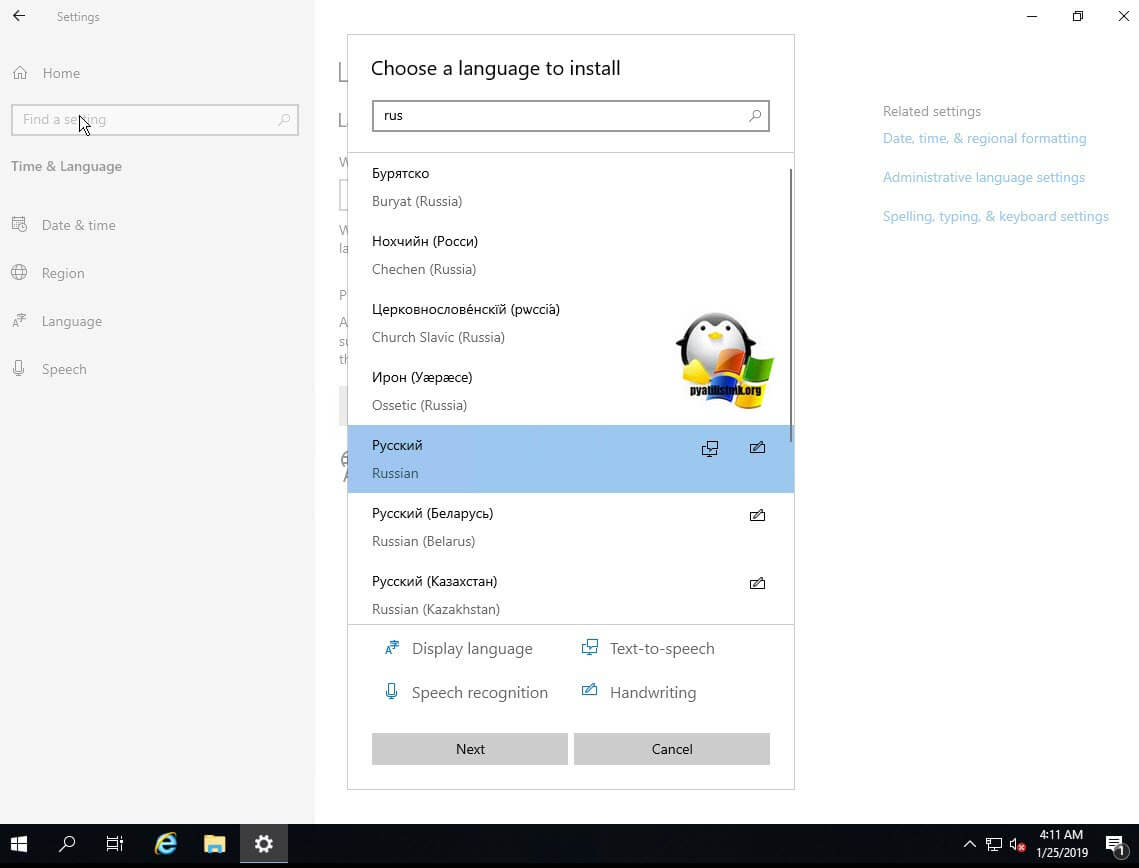Screen dimensions: 1139x868
Task: Open File Explorer from taskbar
Action: pos(215,844)
